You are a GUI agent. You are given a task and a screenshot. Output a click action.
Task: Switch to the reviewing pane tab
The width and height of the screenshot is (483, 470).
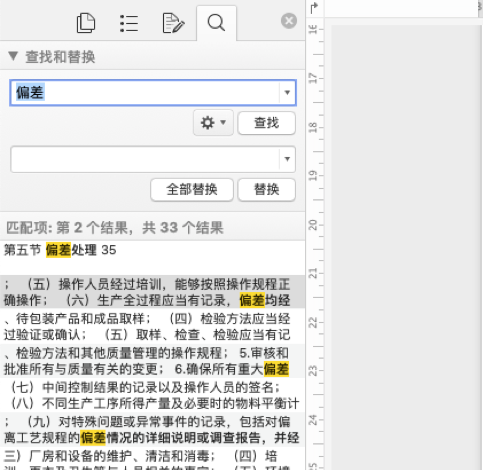(173, 23)
